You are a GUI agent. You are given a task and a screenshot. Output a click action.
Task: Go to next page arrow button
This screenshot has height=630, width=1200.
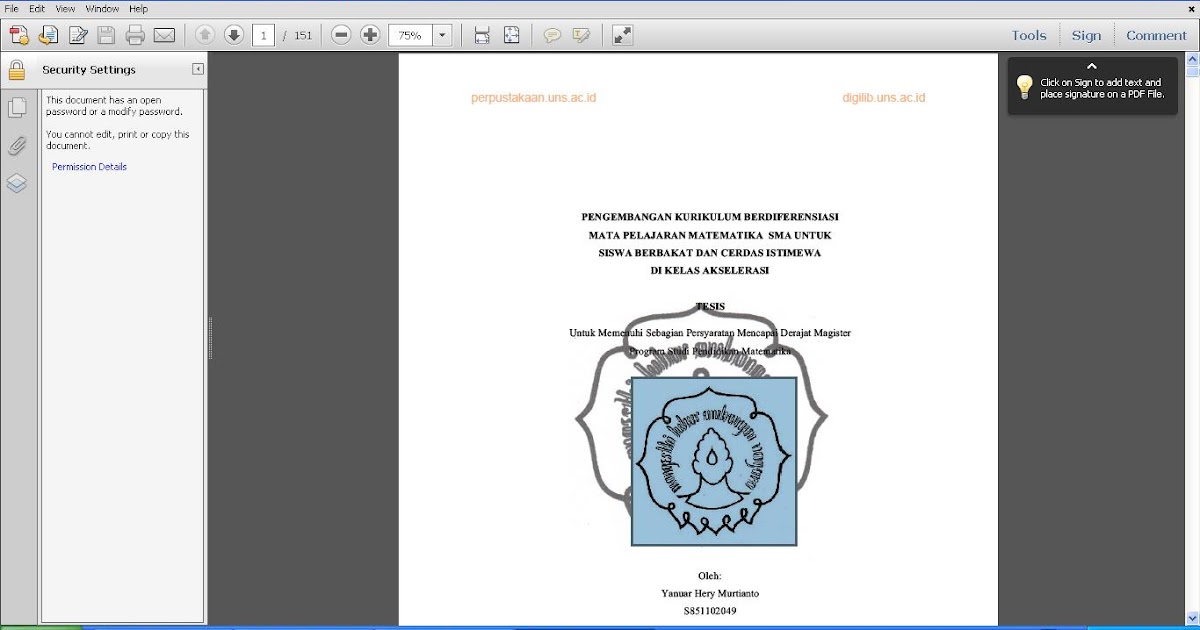pos(234,35)
